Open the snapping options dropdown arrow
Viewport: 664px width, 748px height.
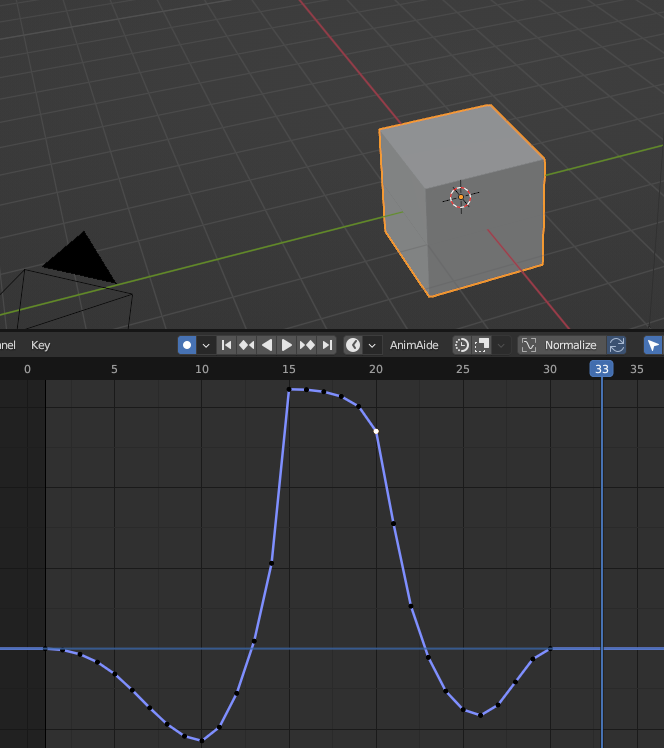coord(502,345)
